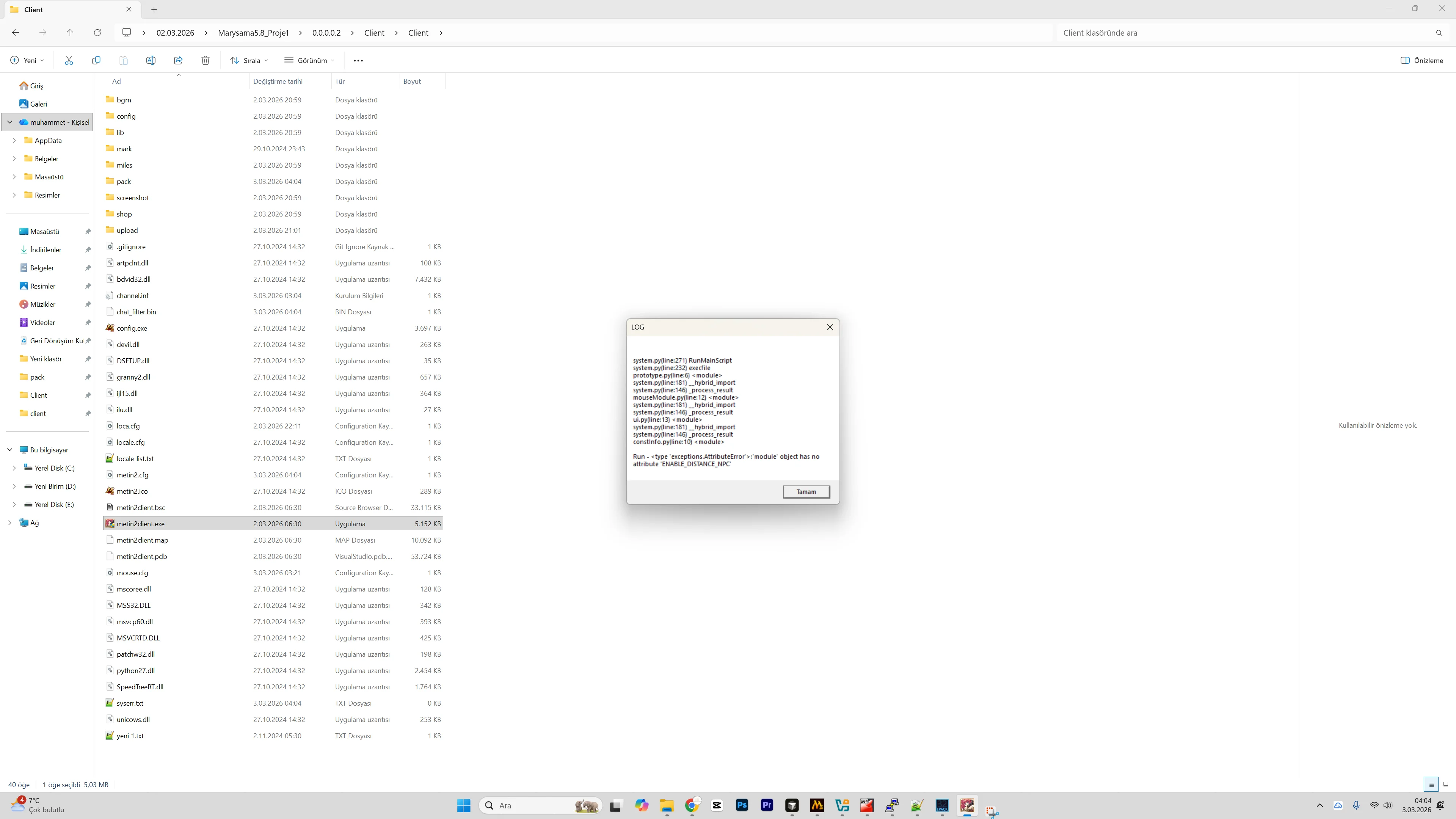Click the Rename icon in toolbar

click(x=151, y=61)
